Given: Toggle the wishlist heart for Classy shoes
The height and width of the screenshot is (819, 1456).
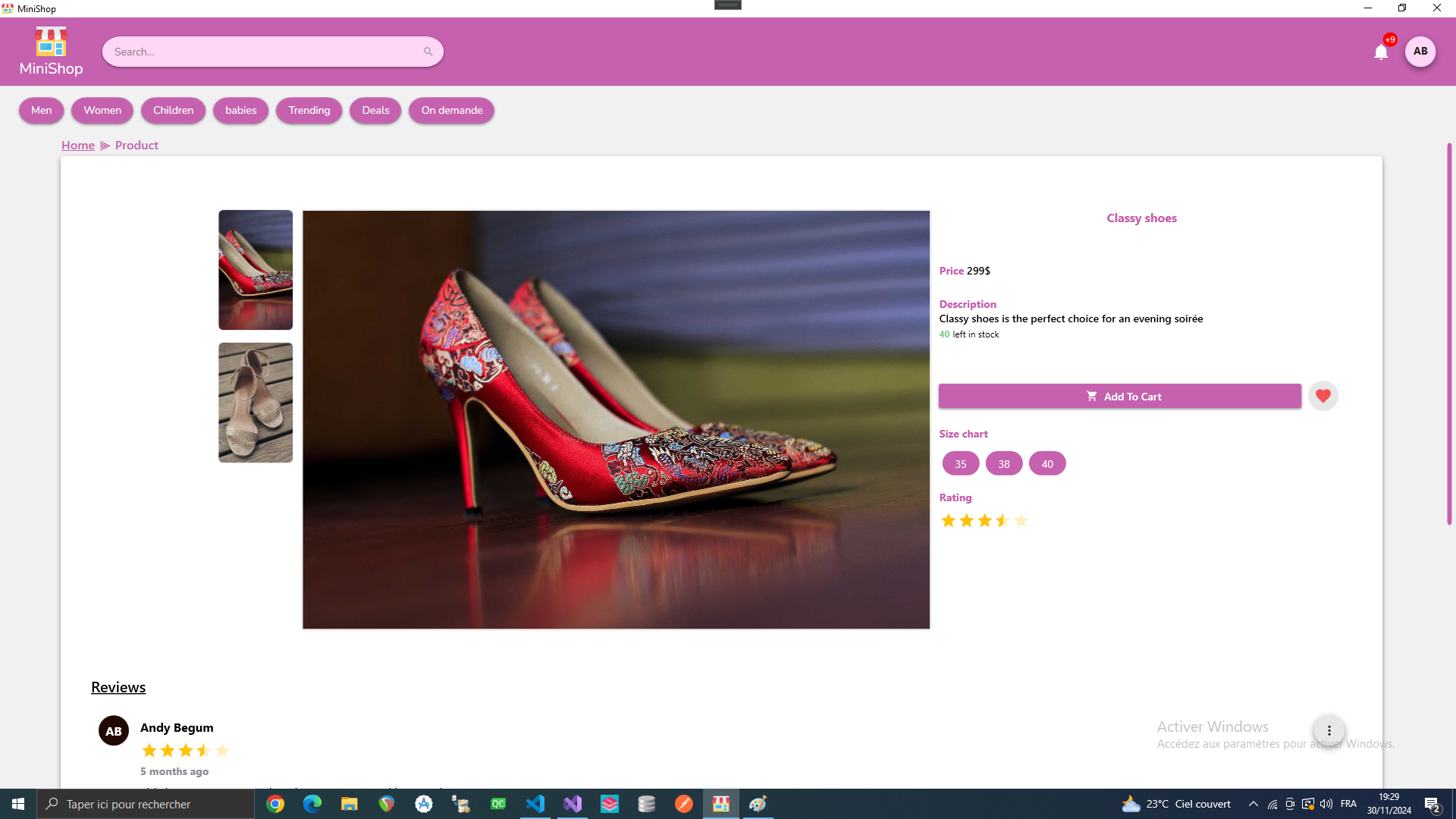Looking at the screenshot, I should coord(1323,395).
